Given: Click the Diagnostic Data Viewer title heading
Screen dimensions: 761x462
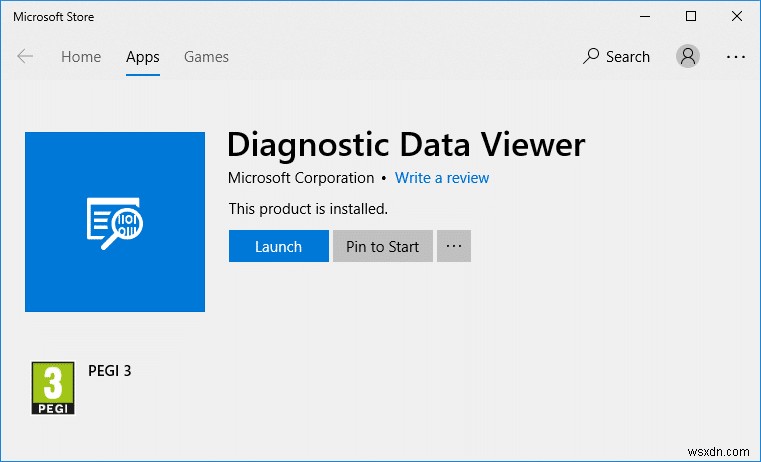Looking at the screenshot, I should tap(405, 145).
